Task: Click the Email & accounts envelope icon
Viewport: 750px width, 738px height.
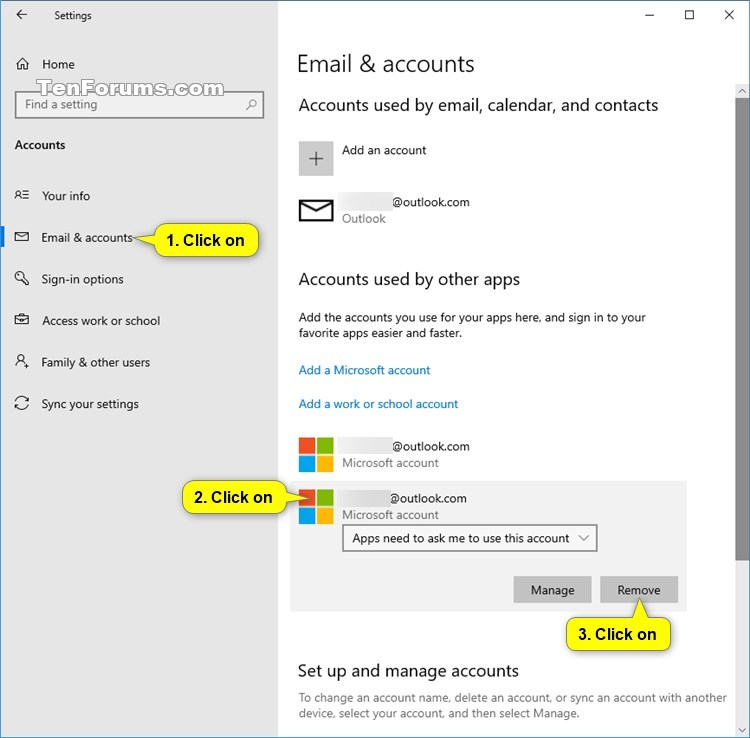Action: pos(22,237)
